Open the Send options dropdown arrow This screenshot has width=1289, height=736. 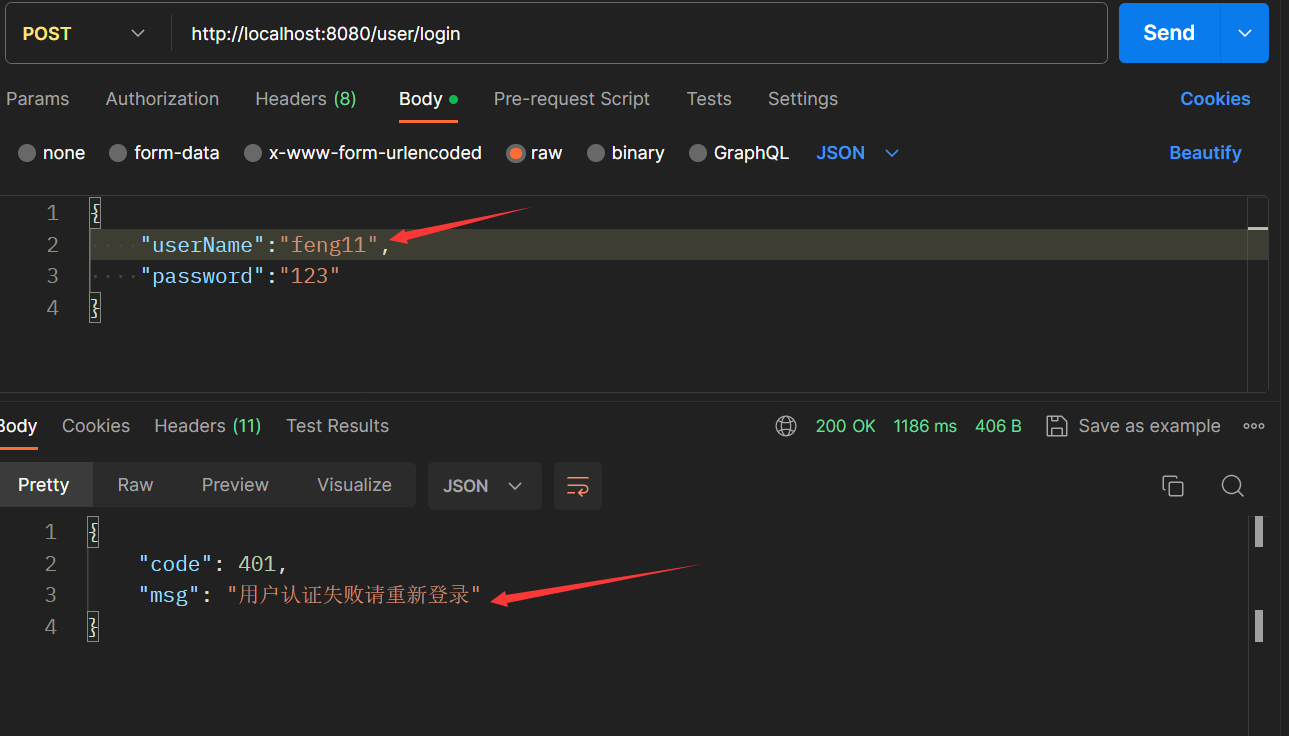1245,33
